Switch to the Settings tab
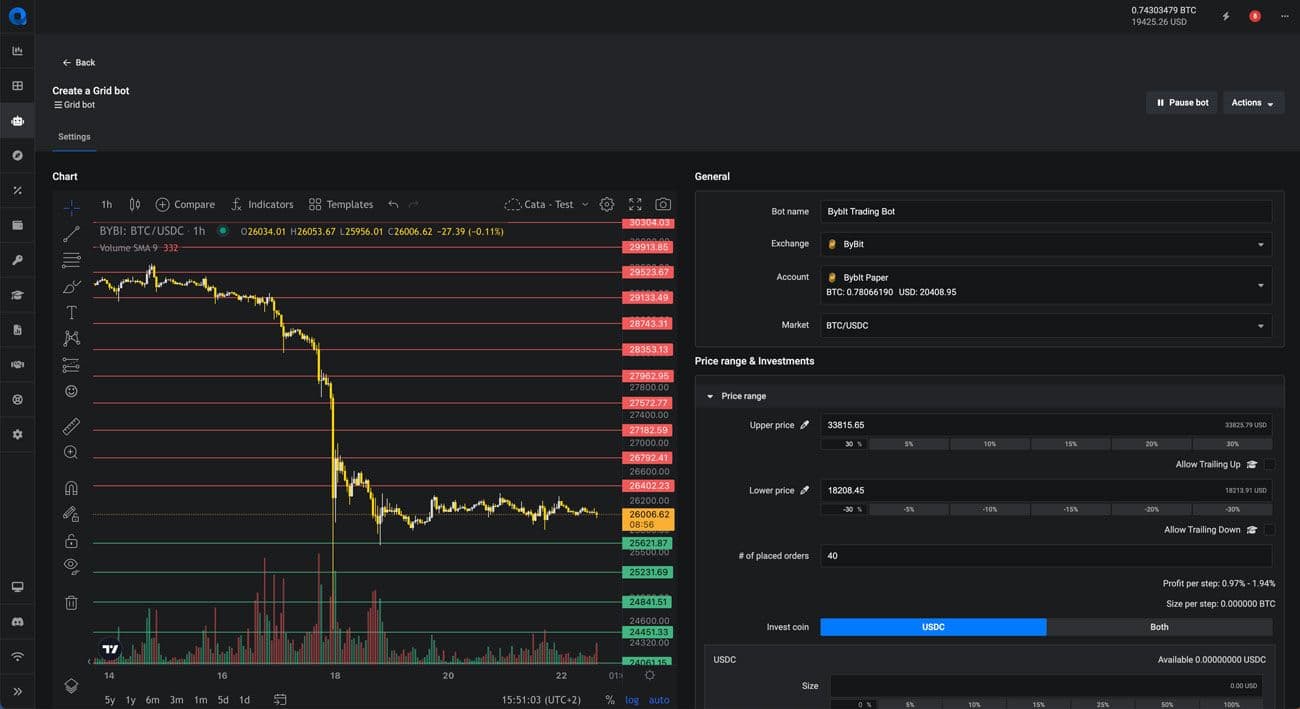 74,137
